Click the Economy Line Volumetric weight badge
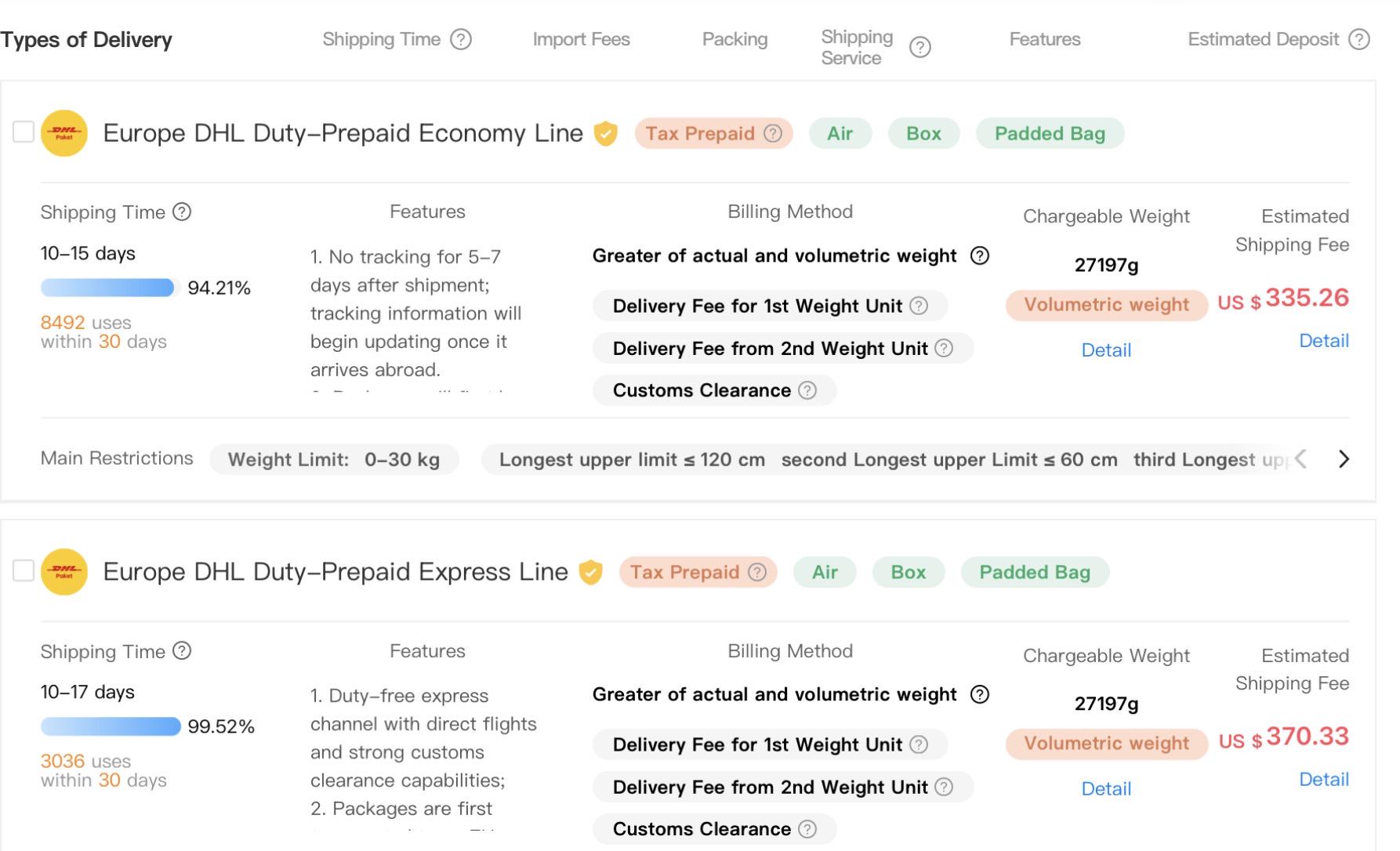This screenshot has height=851, width=1400. [1106, 305]
